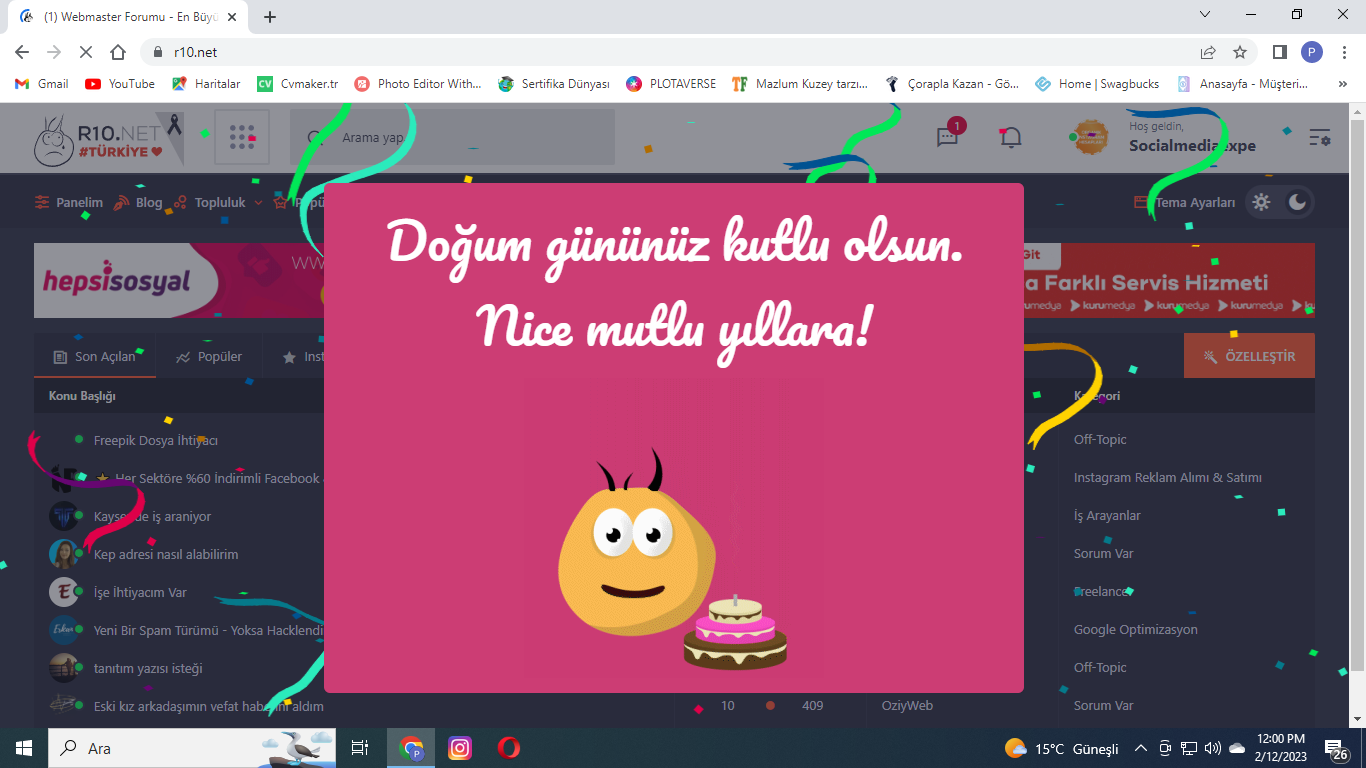Open the Chrome three-dot menu
The image size is (1366, 768).
pos(1344,52)
